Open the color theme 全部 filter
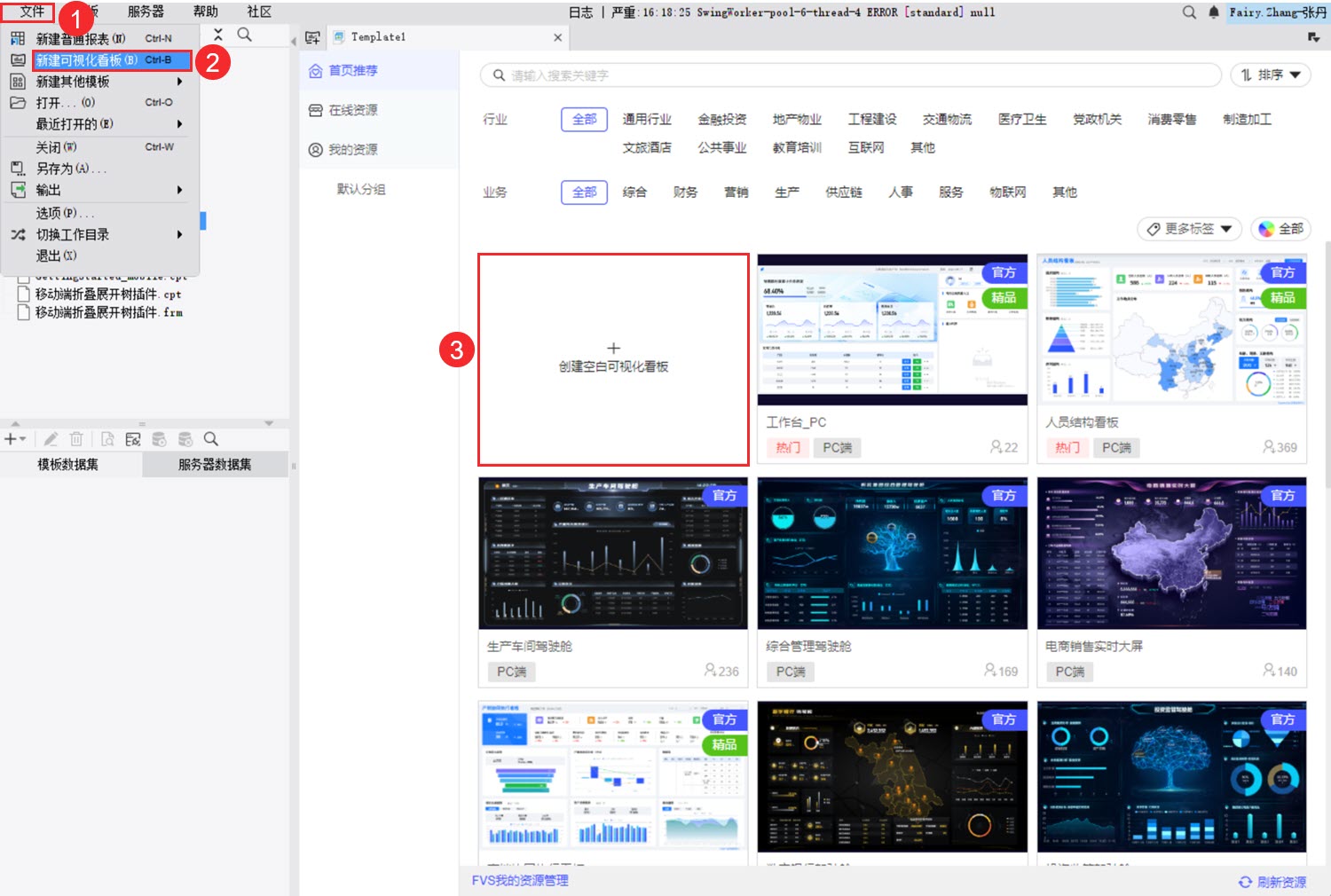1331x896 pixels. click(1280, 229)
